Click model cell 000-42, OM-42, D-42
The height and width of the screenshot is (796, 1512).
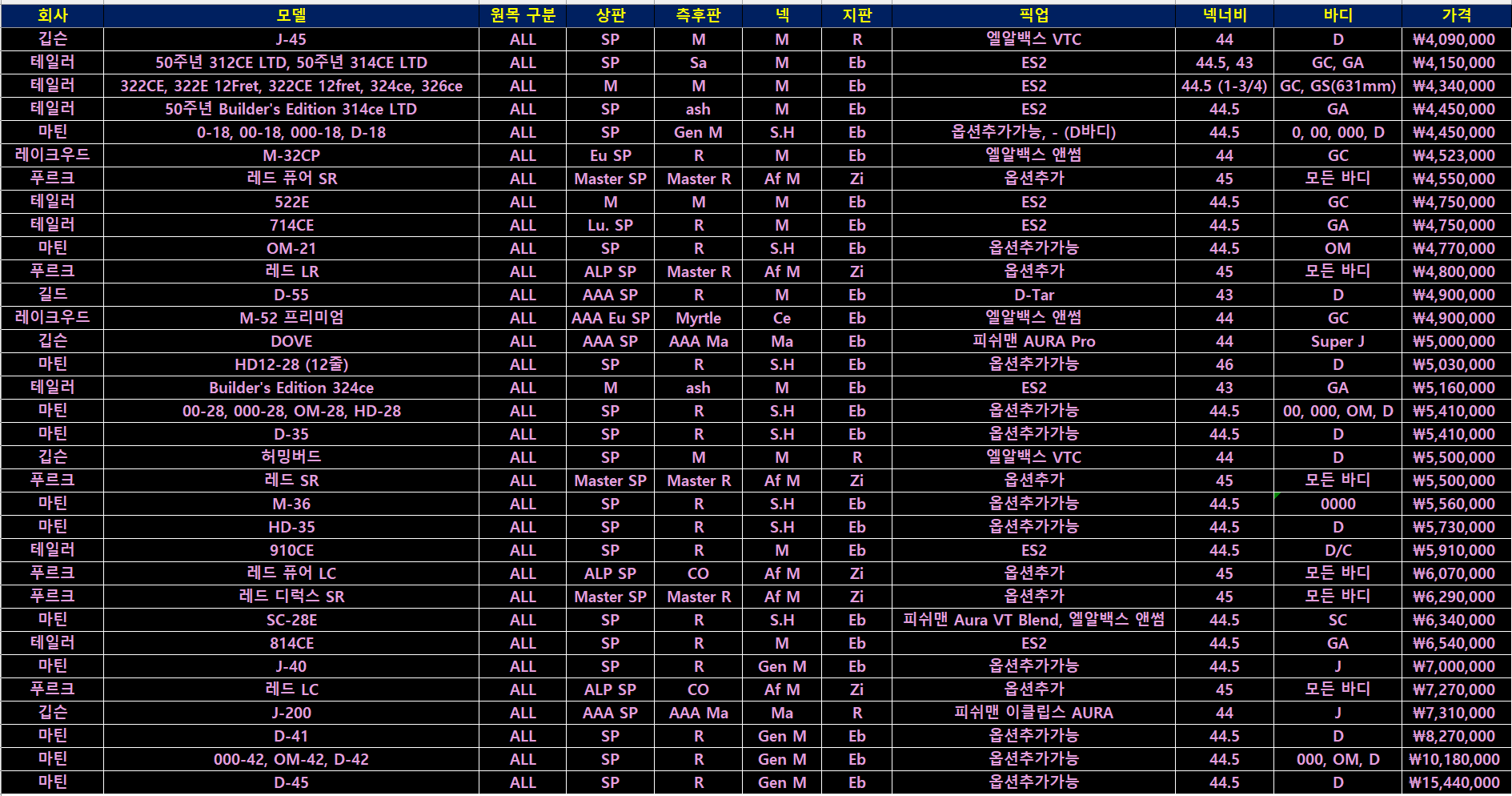291,759
